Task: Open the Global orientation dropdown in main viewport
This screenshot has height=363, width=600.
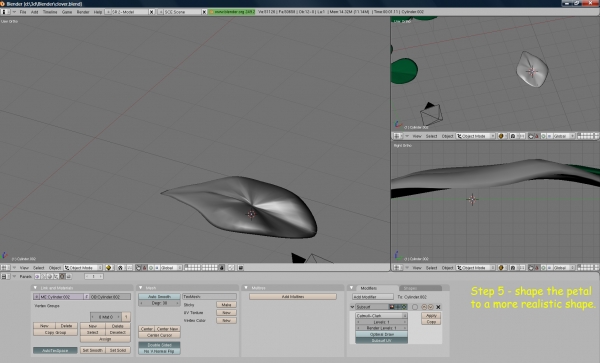Action: [x=171, y=268]
